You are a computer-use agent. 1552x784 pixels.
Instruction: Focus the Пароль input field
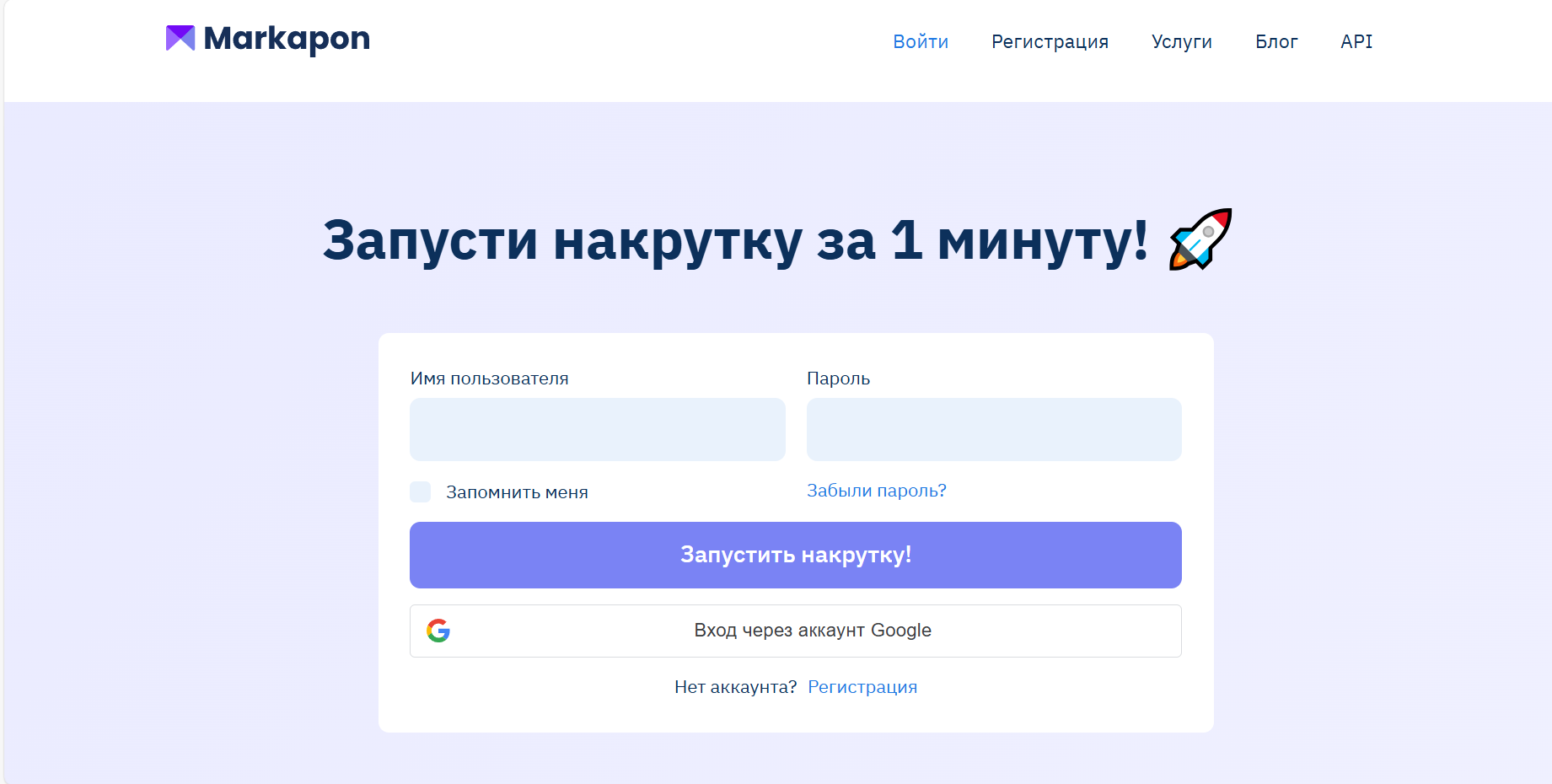(x=993, y=429)
